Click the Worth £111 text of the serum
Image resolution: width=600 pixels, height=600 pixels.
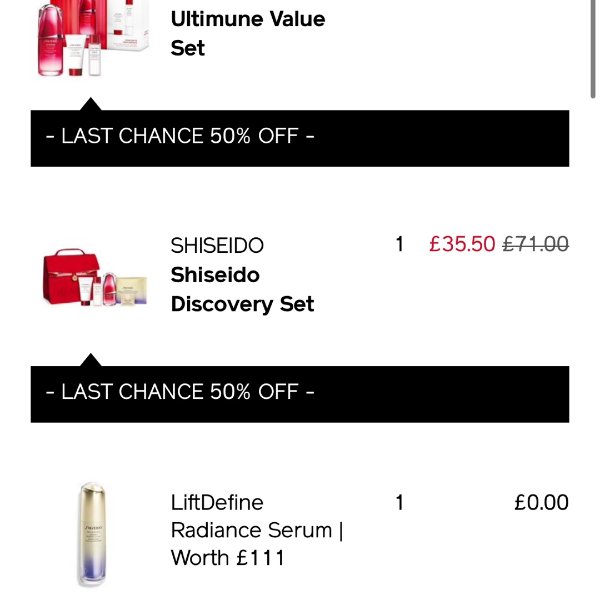point(227,558)
